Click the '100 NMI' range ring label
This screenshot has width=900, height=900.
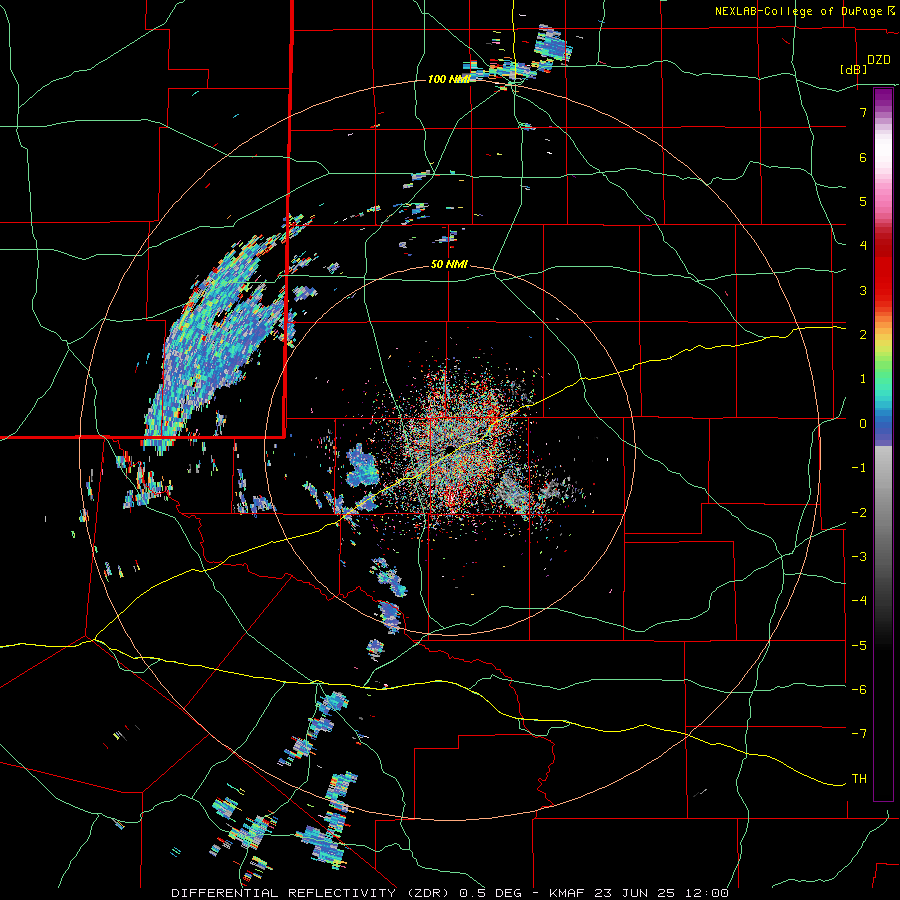[448, 79]
